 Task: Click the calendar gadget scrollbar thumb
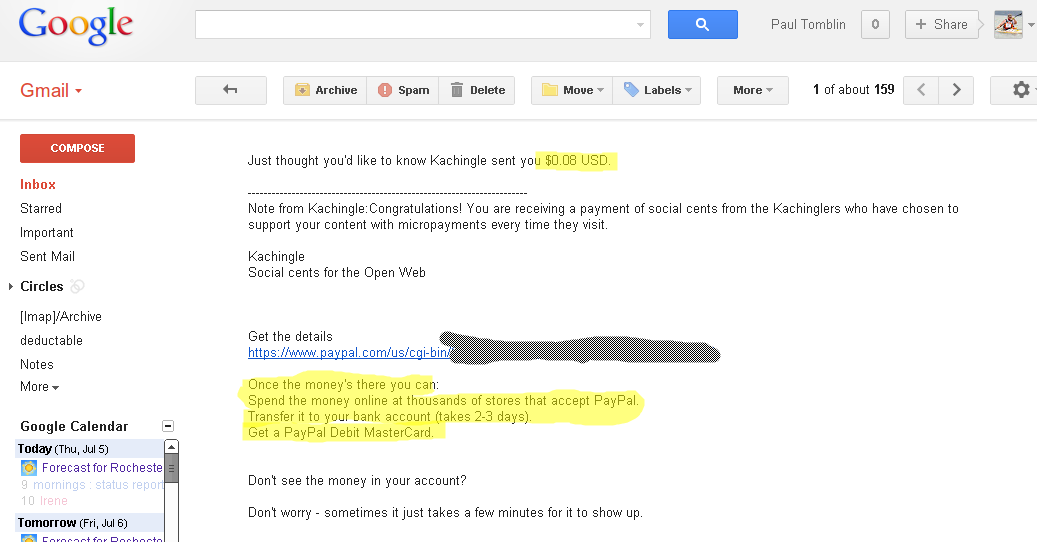(171, 469)
